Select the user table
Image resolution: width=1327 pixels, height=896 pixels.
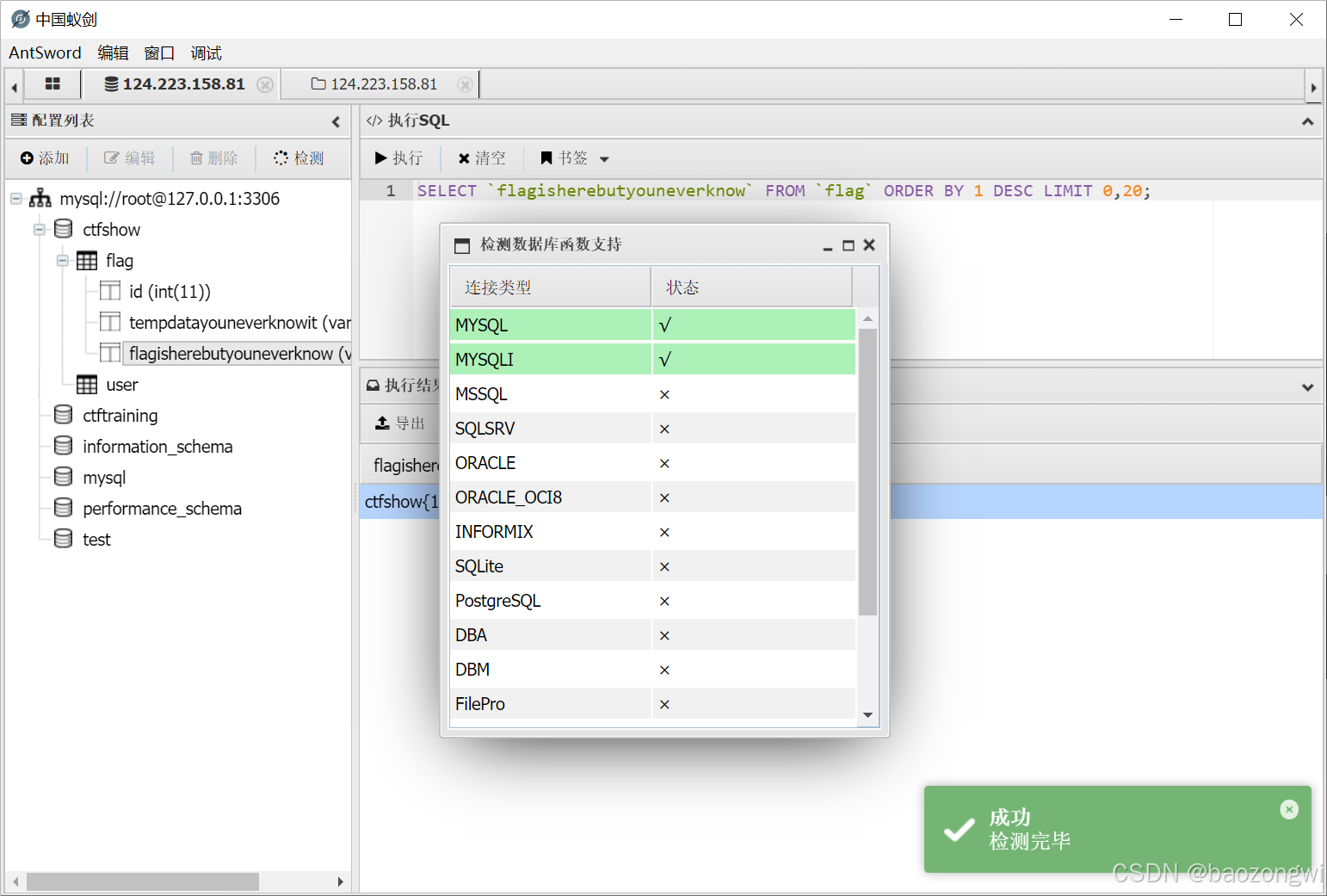(121, 385)
